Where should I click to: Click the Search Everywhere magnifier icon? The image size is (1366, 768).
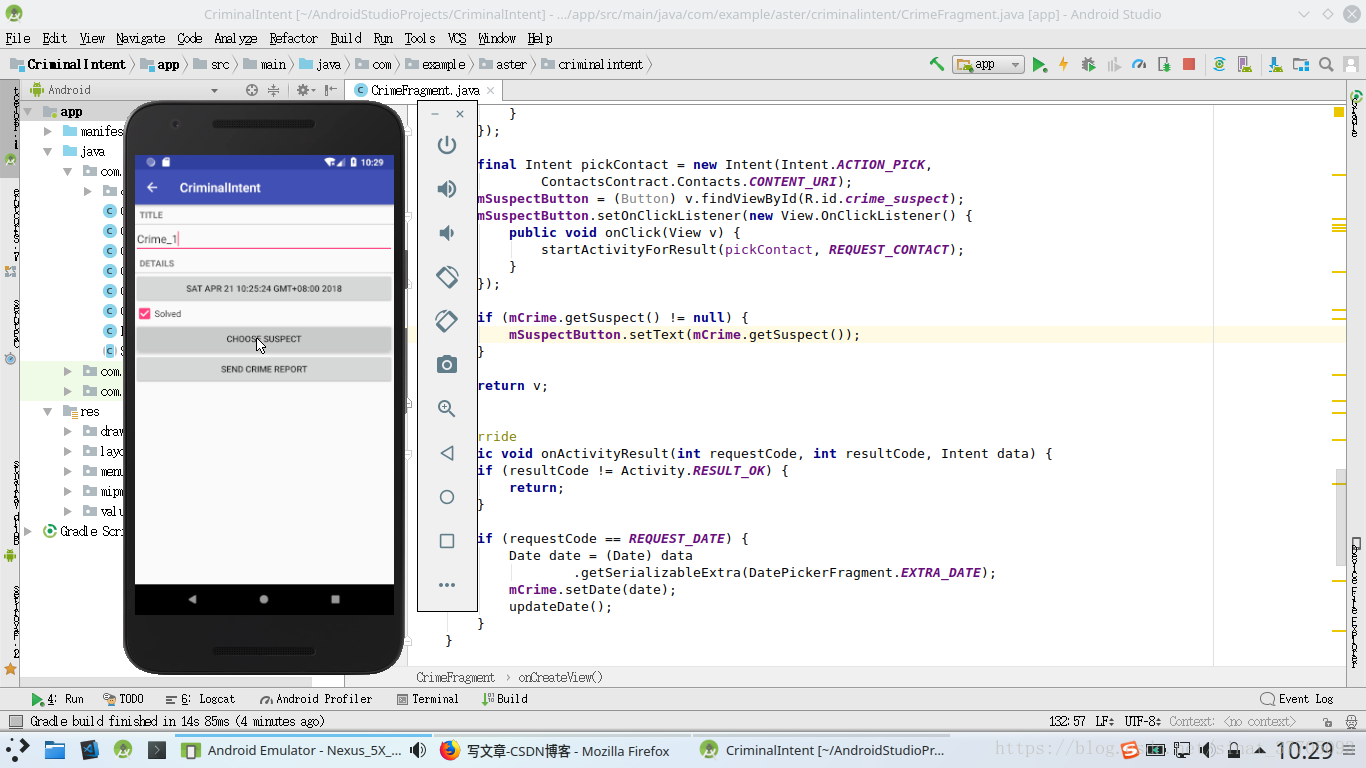[1326, 64]
